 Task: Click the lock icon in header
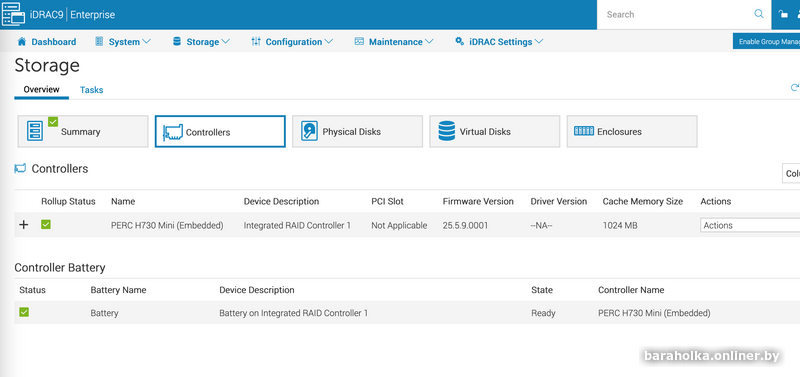click(783, 14)
